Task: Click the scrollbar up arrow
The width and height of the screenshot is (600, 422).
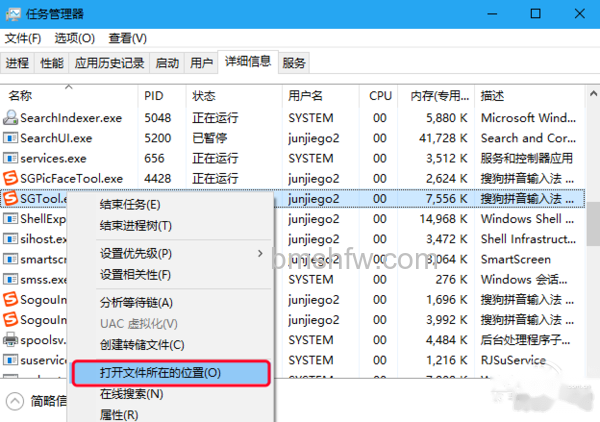Action: (x=593, y=93)
